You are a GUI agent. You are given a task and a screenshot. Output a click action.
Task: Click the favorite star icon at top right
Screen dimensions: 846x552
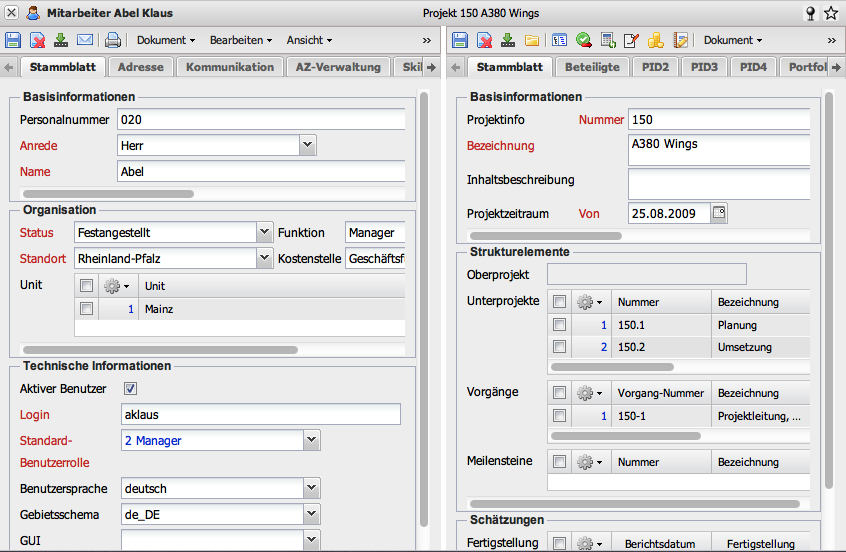click(831, 13)
